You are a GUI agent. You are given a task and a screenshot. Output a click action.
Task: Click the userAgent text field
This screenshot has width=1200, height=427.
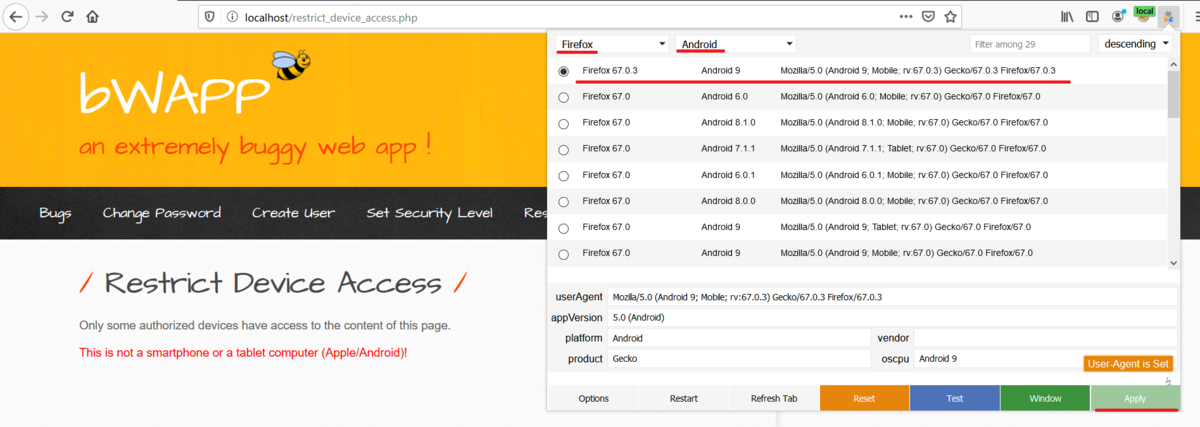pos(892,297)
